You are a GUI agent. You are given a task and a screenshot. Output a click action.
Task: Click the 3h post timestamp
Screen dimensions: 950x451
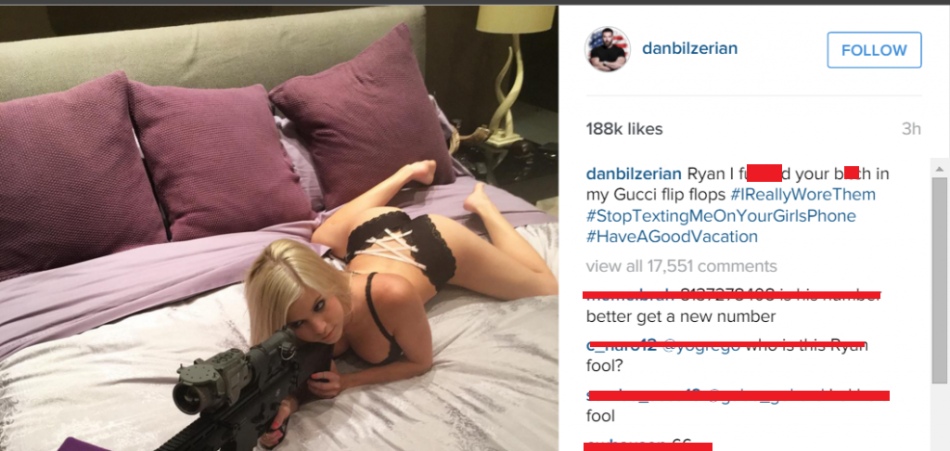[x=911, y=129]
